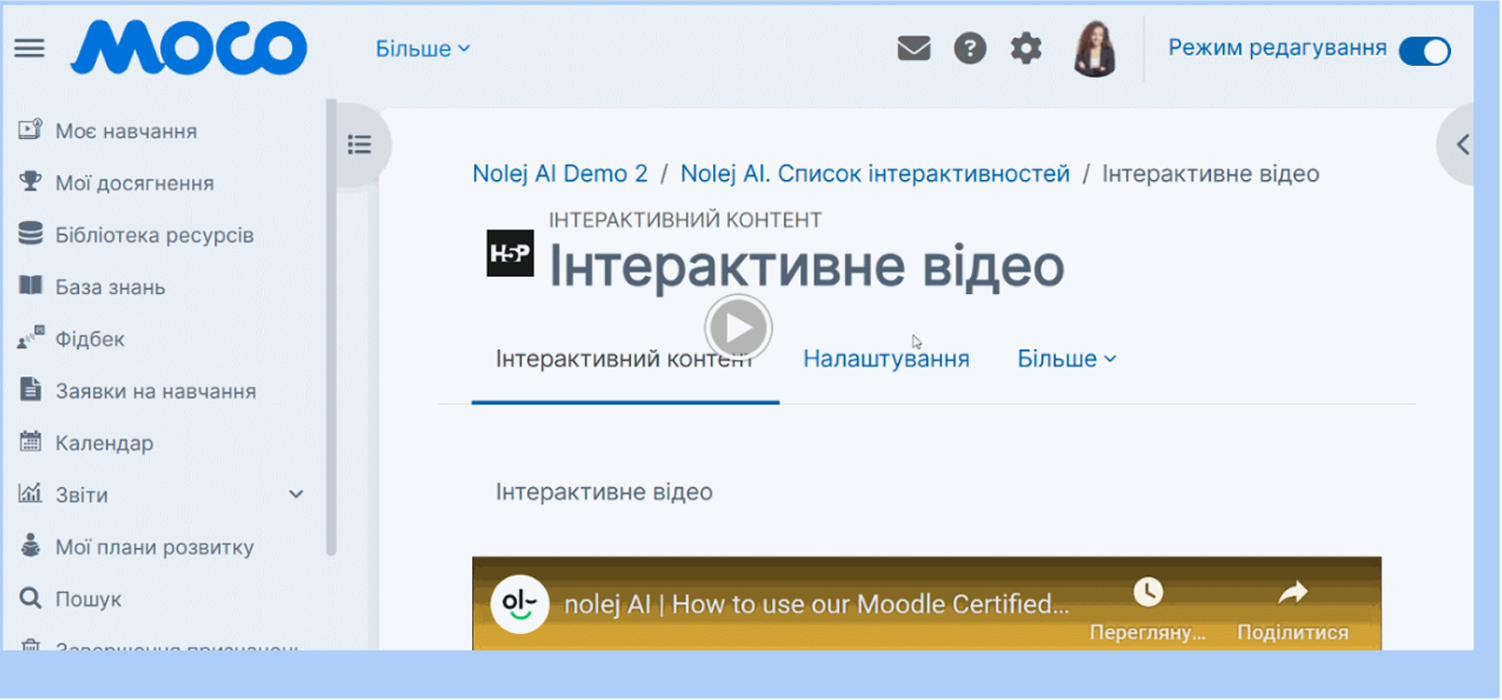
Task: Open messages via the envelope icon
Action: 913,48
